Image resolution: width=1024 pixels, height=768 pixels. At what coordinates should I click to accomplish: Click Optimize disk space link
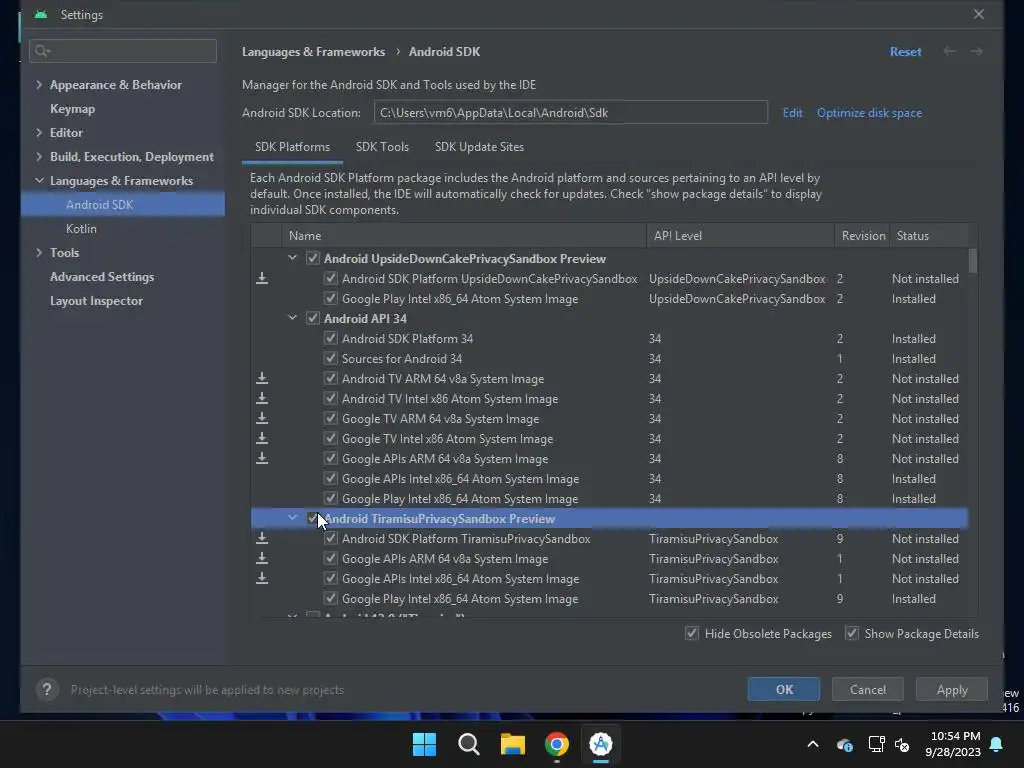869,113
